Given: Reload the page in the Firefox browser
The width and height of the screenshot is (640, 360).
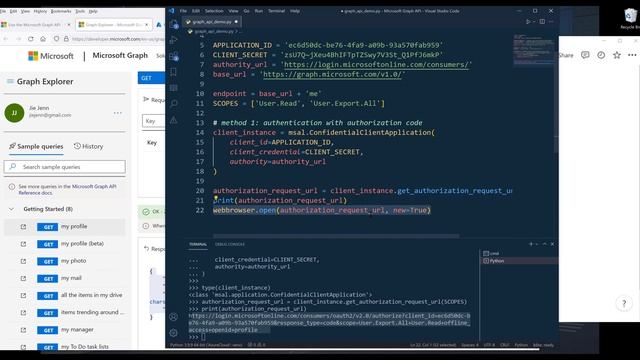Looking at the screenshot, I should pyautogui.click(x=31, y=39).
